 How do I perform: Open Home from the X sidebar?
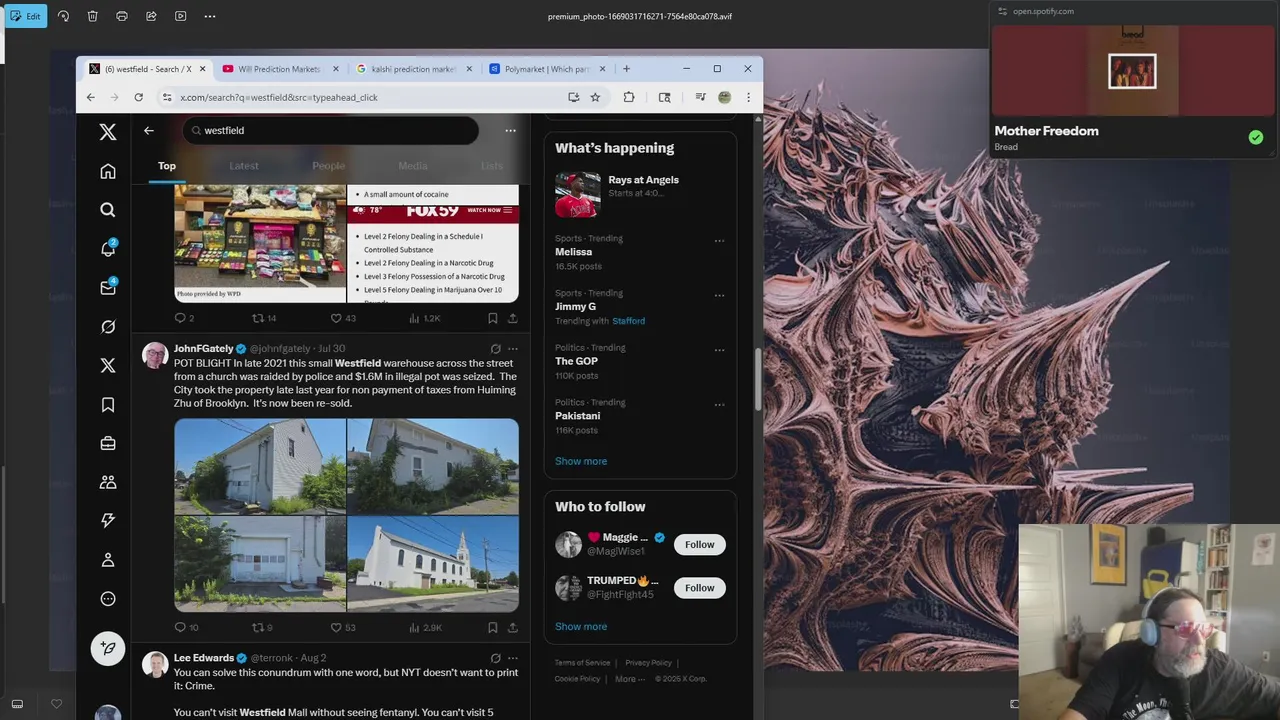[108, 171]
